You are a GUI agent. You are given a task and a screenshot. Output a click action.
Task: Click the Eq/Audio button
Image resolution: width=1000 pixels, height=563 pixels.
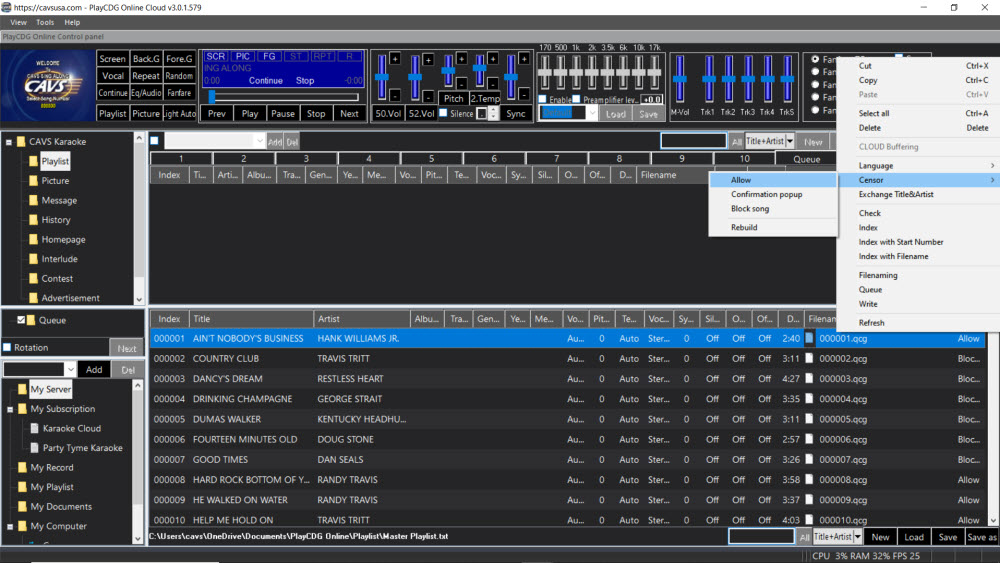point(146,93)
